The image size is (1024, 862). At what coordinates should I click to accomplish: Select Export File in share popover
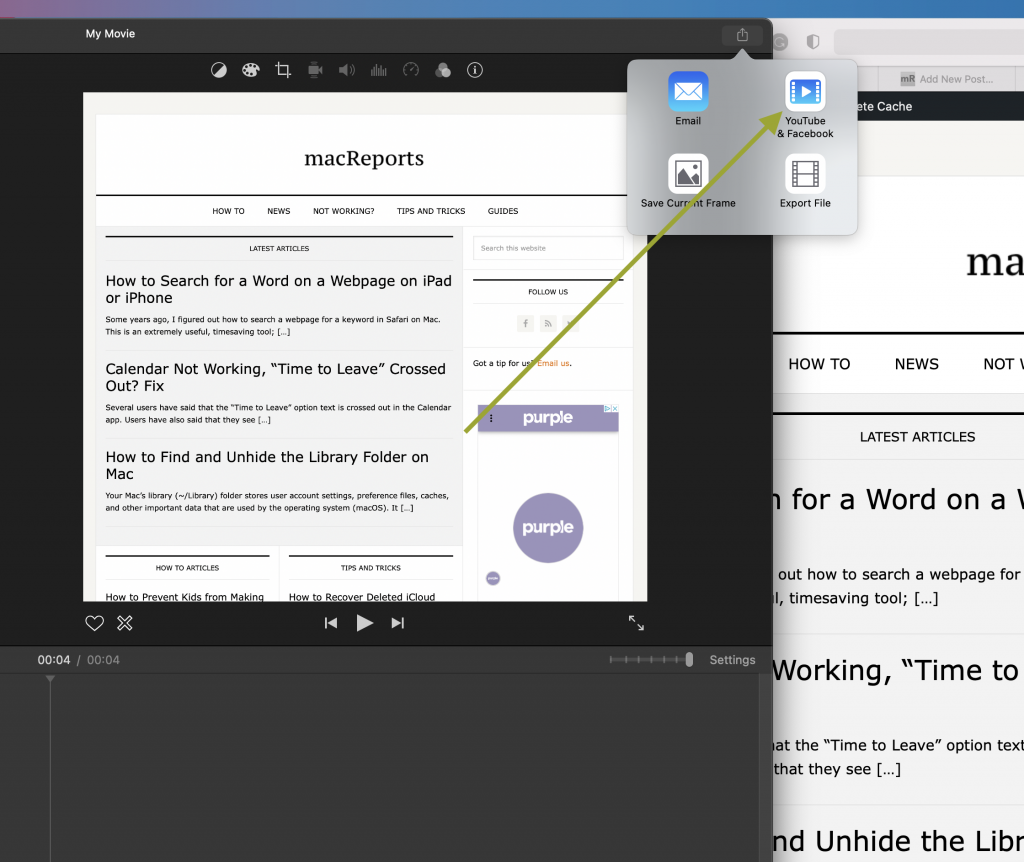click(x=805, y=182)
